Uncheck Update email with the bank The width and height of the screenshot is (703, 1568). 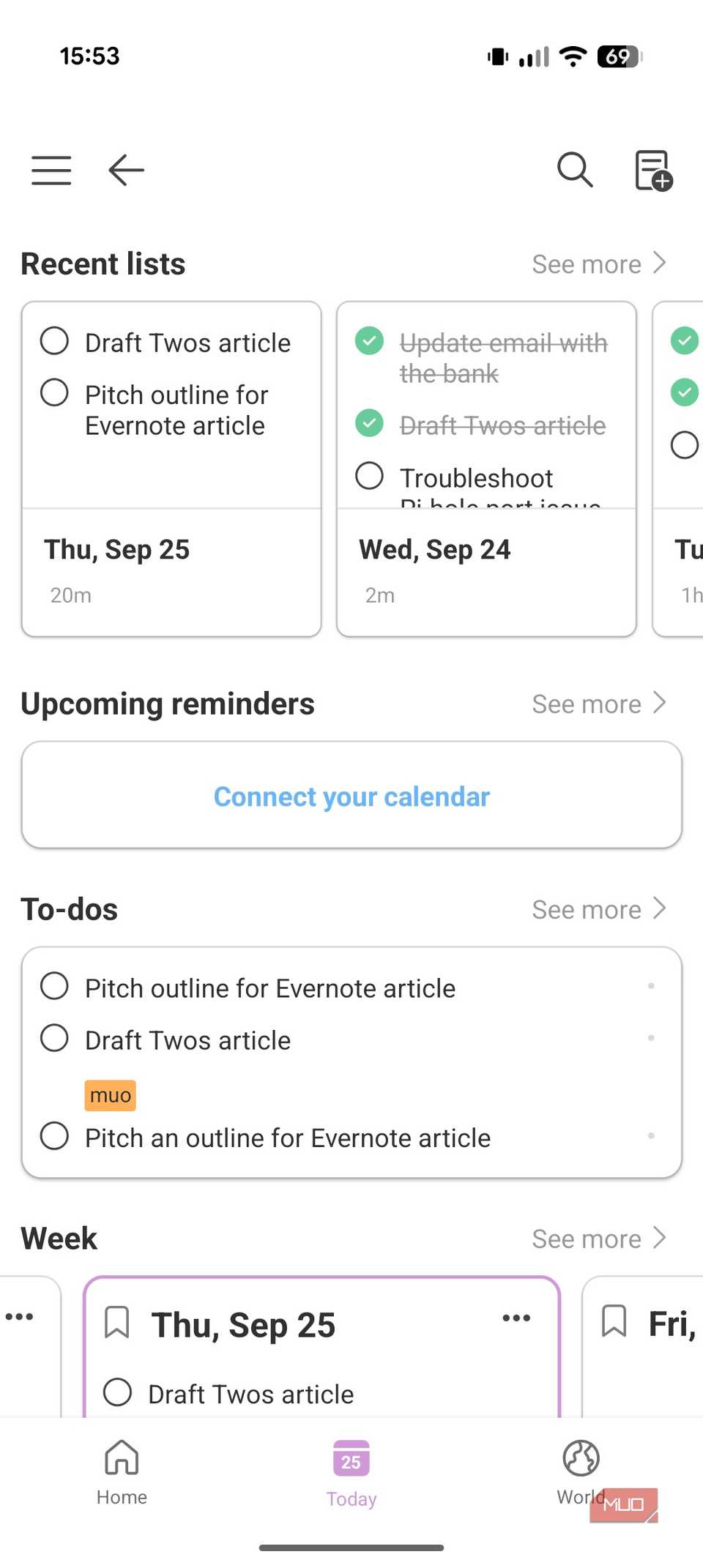click(370, 340)
